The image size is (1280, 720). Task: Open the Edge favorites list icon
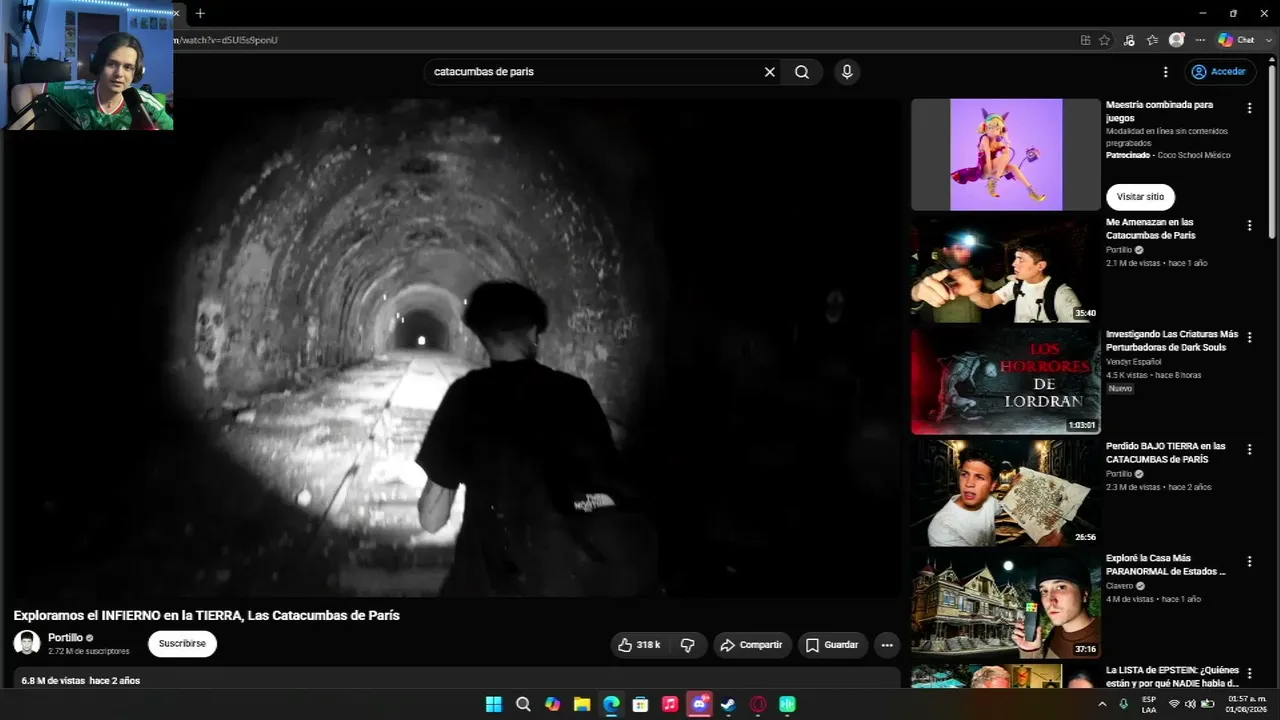pos(1152,40)
